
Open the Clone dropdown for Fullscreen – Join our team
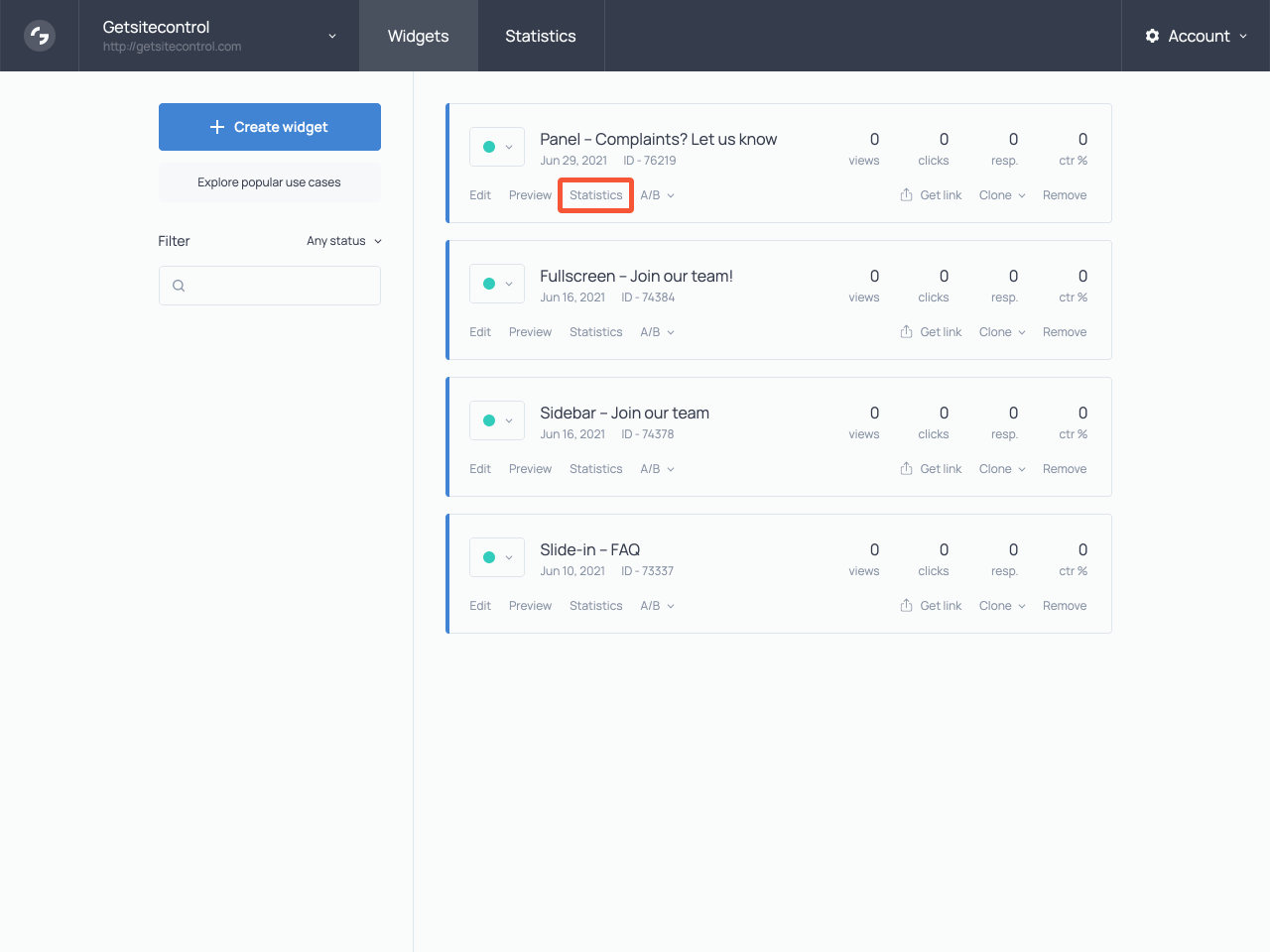tap(1001, 331)
